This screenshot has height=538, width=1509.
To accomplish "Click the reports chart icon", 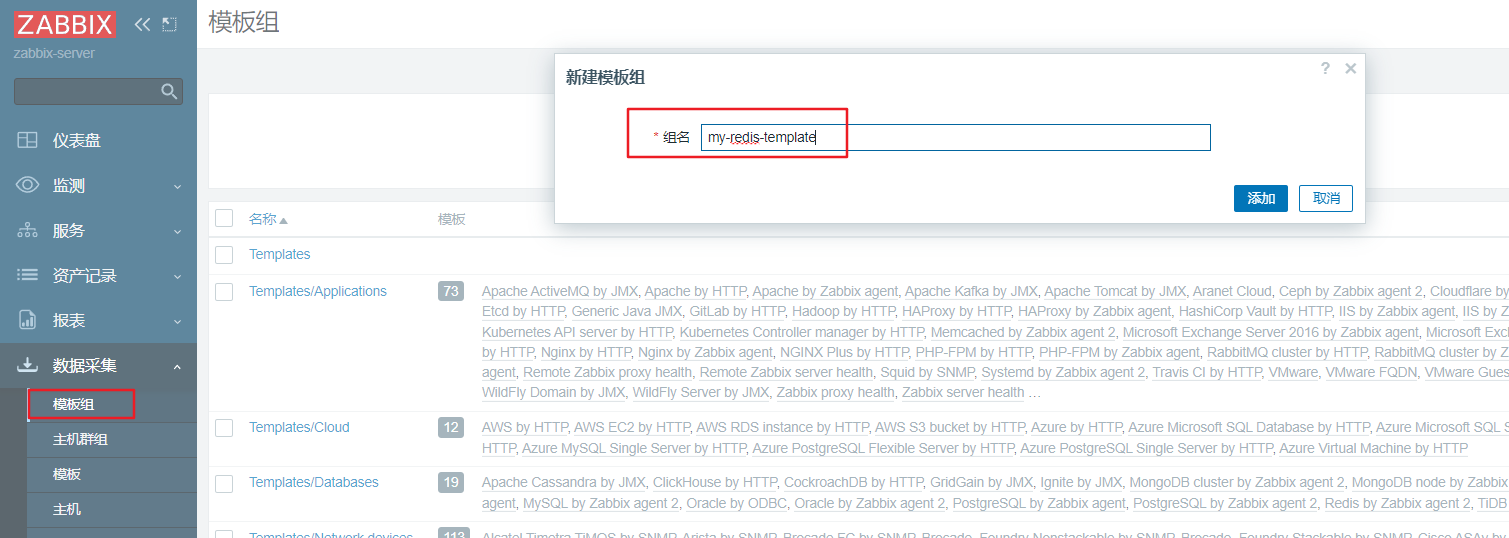I will (x=28, y=320).
